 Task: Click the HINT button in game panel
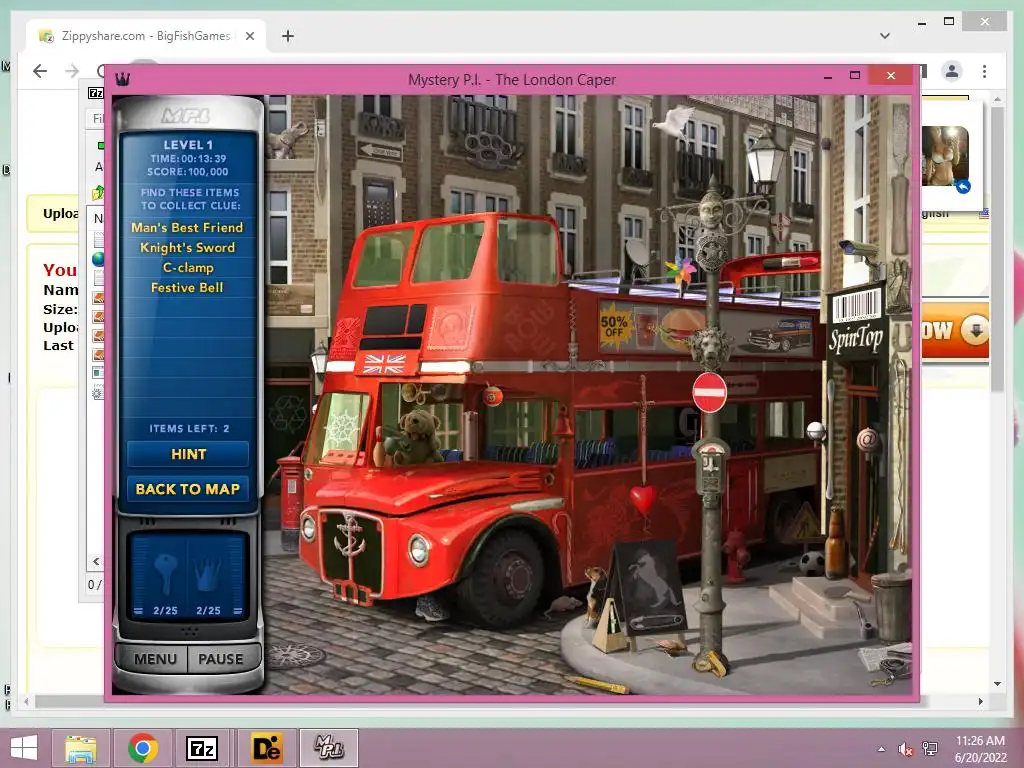188,454
